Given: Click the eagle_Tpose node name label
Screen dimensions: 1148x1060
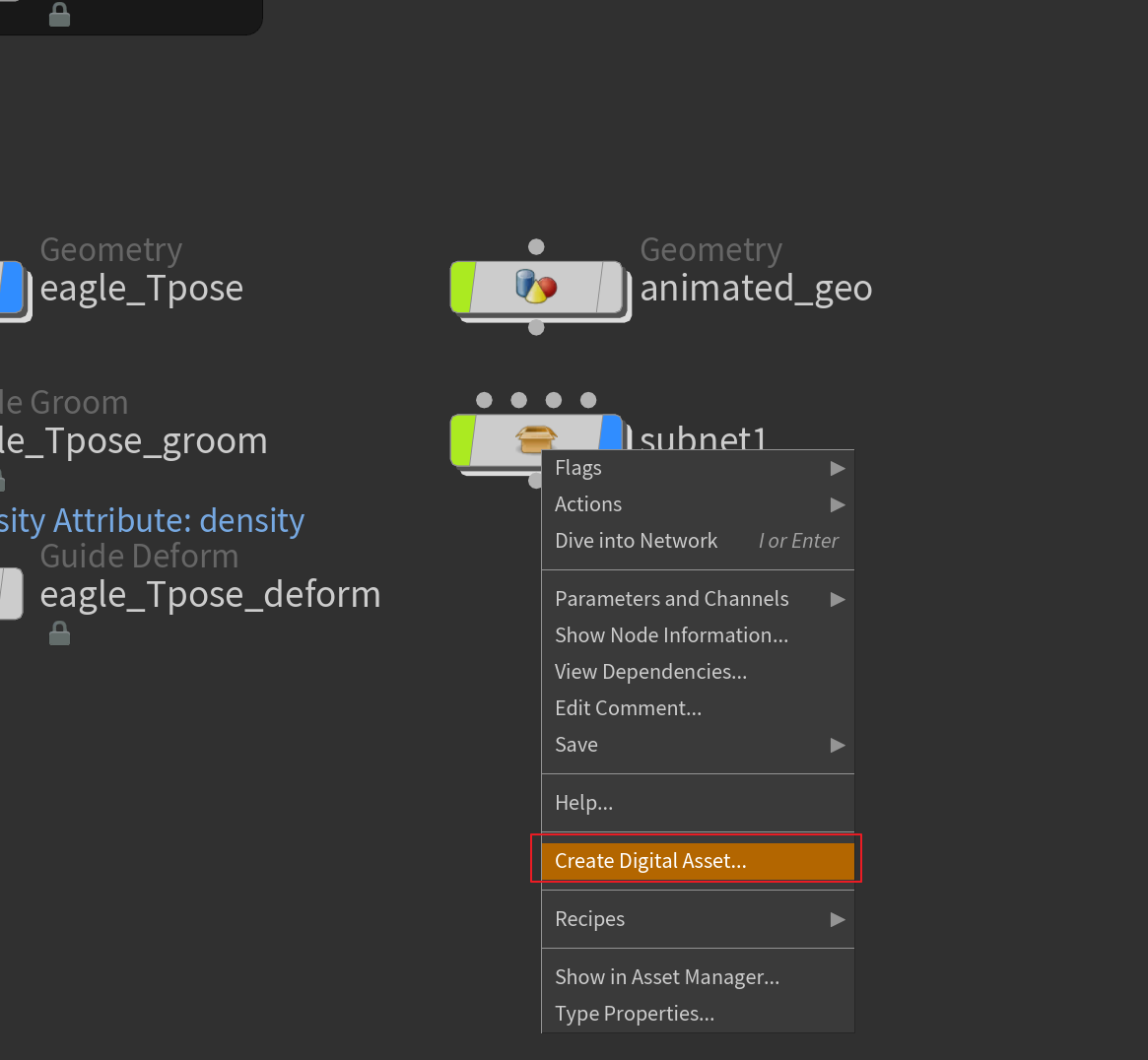Looking at the screenshot, I should click(141, 289).
